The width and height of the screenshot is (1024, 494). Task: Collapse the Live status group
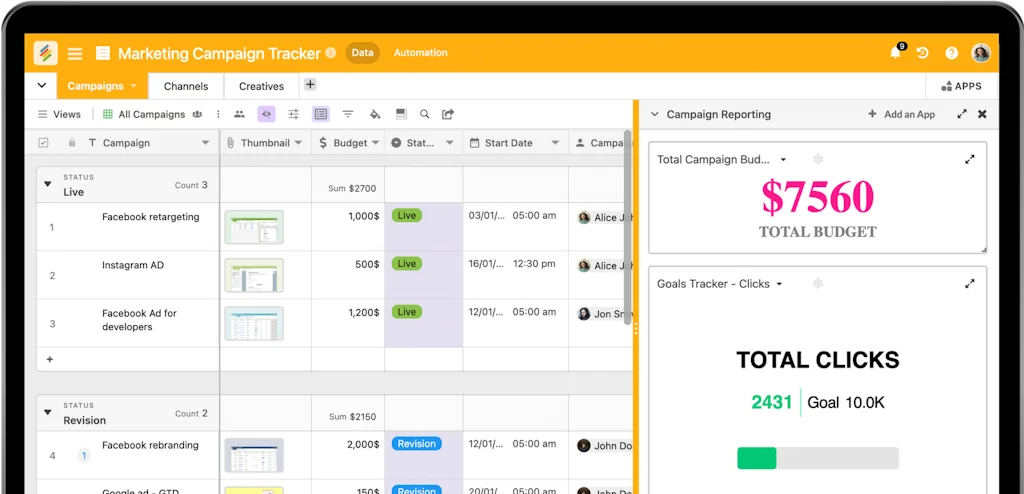point(48,184)
